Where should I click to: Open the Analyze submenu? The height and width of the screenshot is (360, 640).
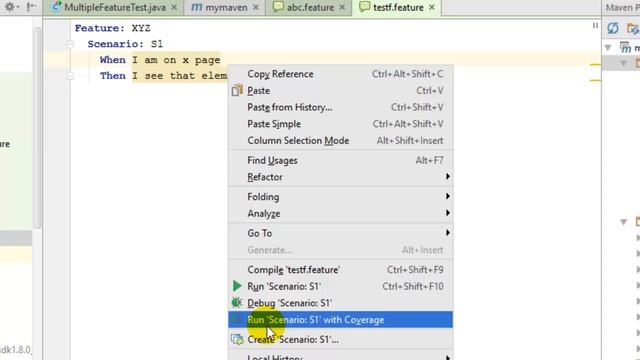tap(340, 213)
